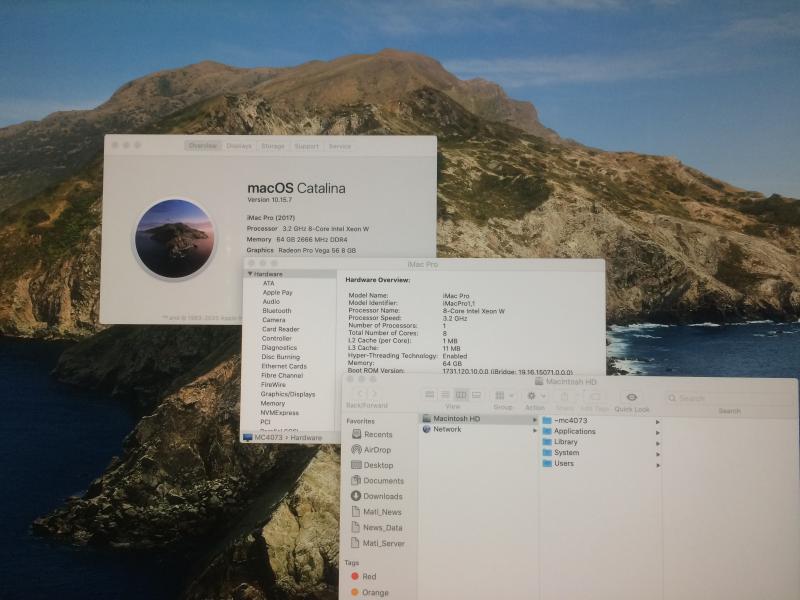Viewport: 800px width, 600px height.
Task: Open Downloads in Finder sidebar
Action: (x=377, y=496)
